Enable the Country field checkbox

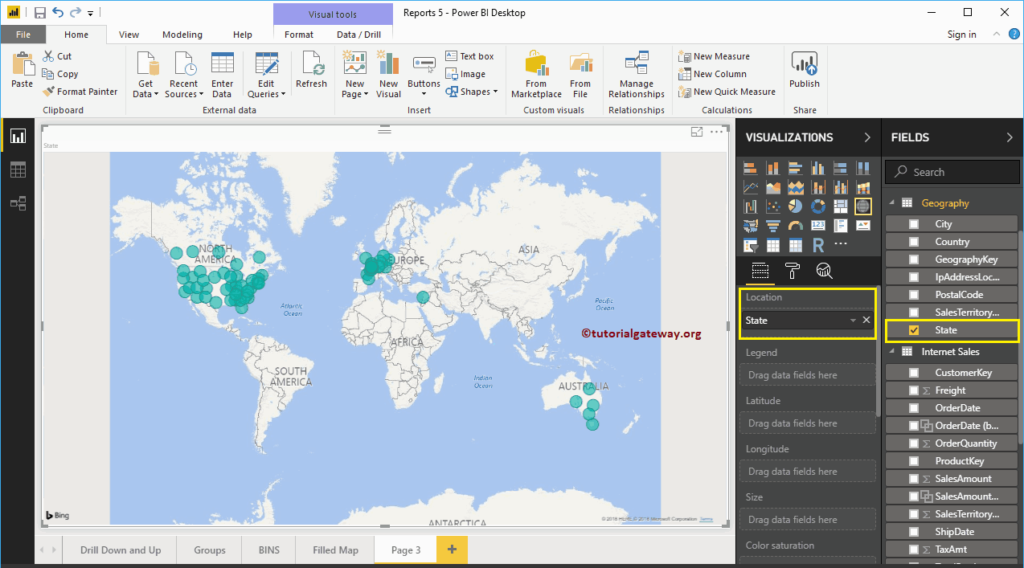(914, 242)
